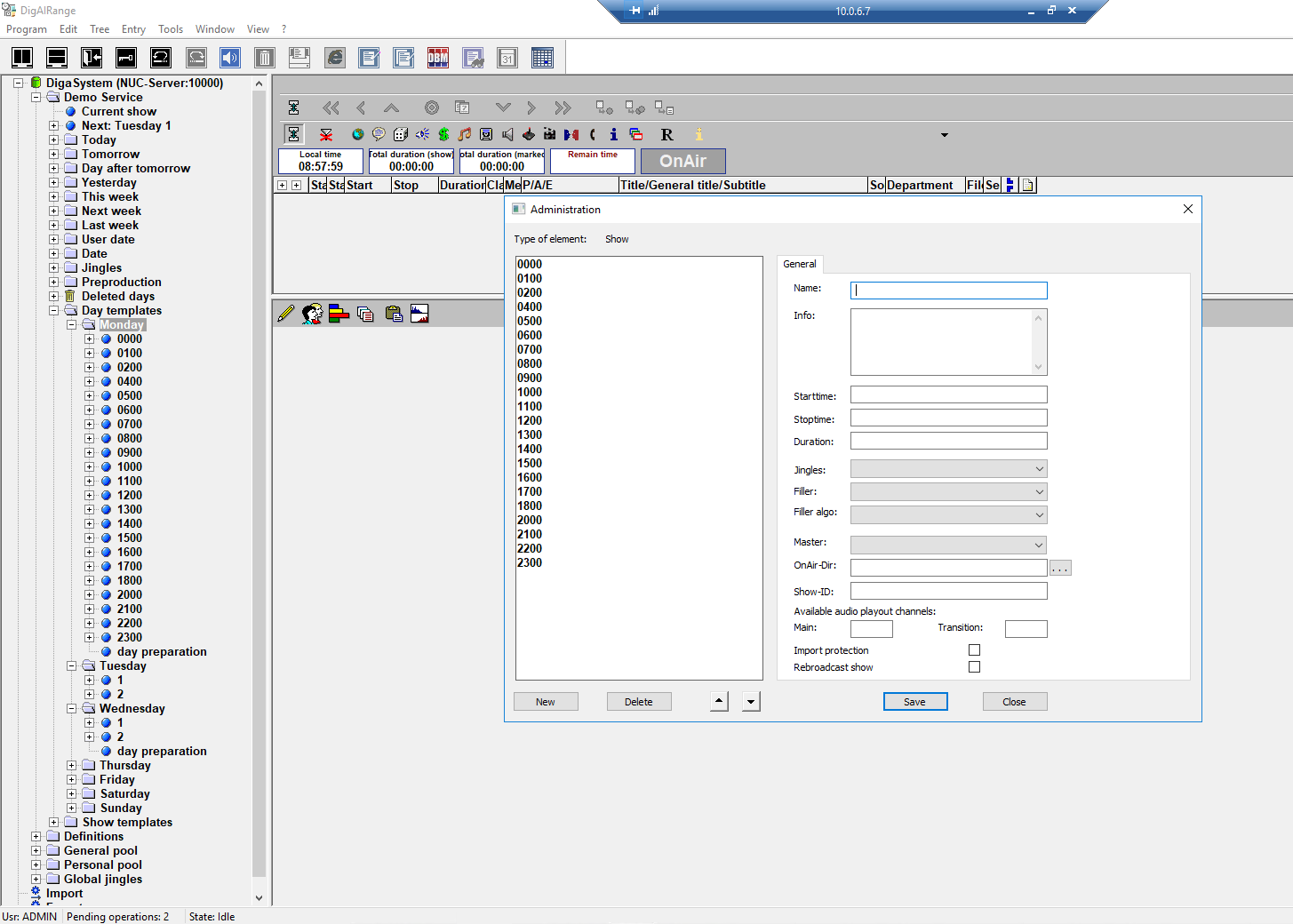Click the white dice icon
The height and width of the screenshot is (924, 1293).
pos(401,135)
